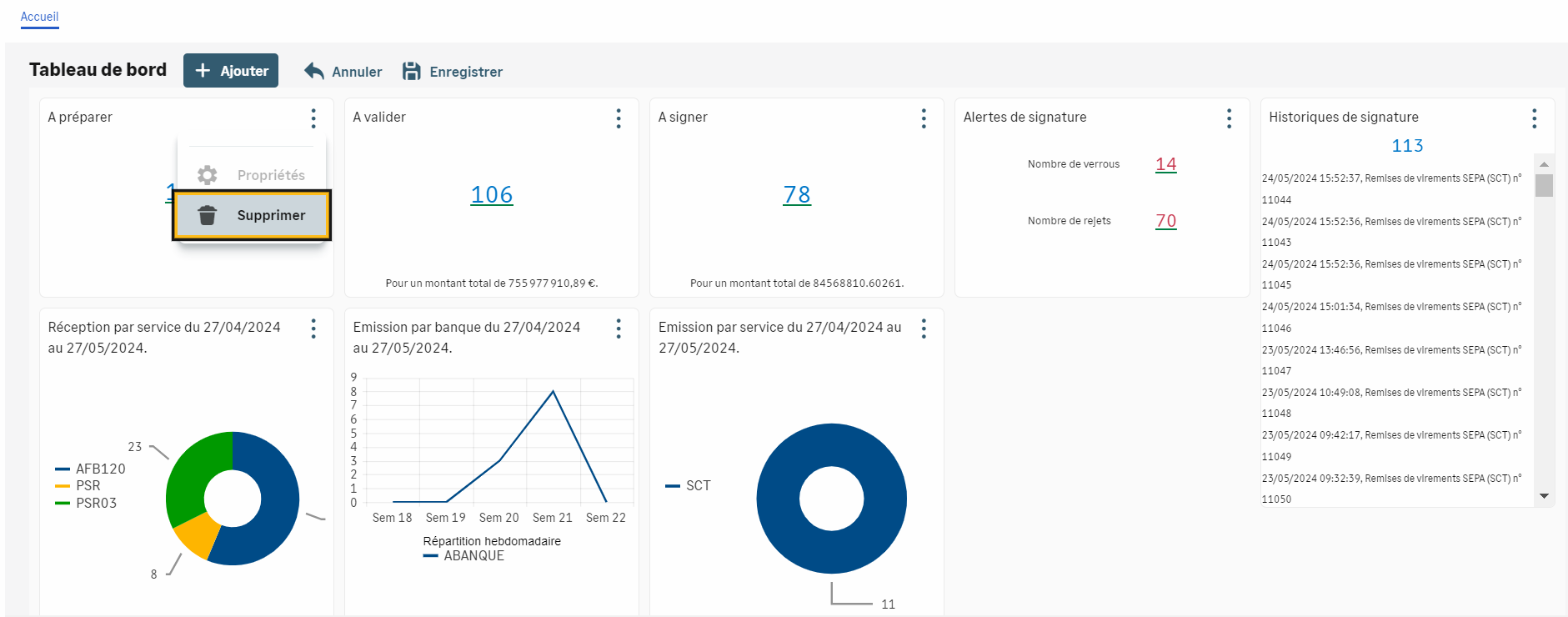Viewport: 1568px width, 617px height.
Task: Click the Annuler undo arrow icon
Action: coord(314,72)
